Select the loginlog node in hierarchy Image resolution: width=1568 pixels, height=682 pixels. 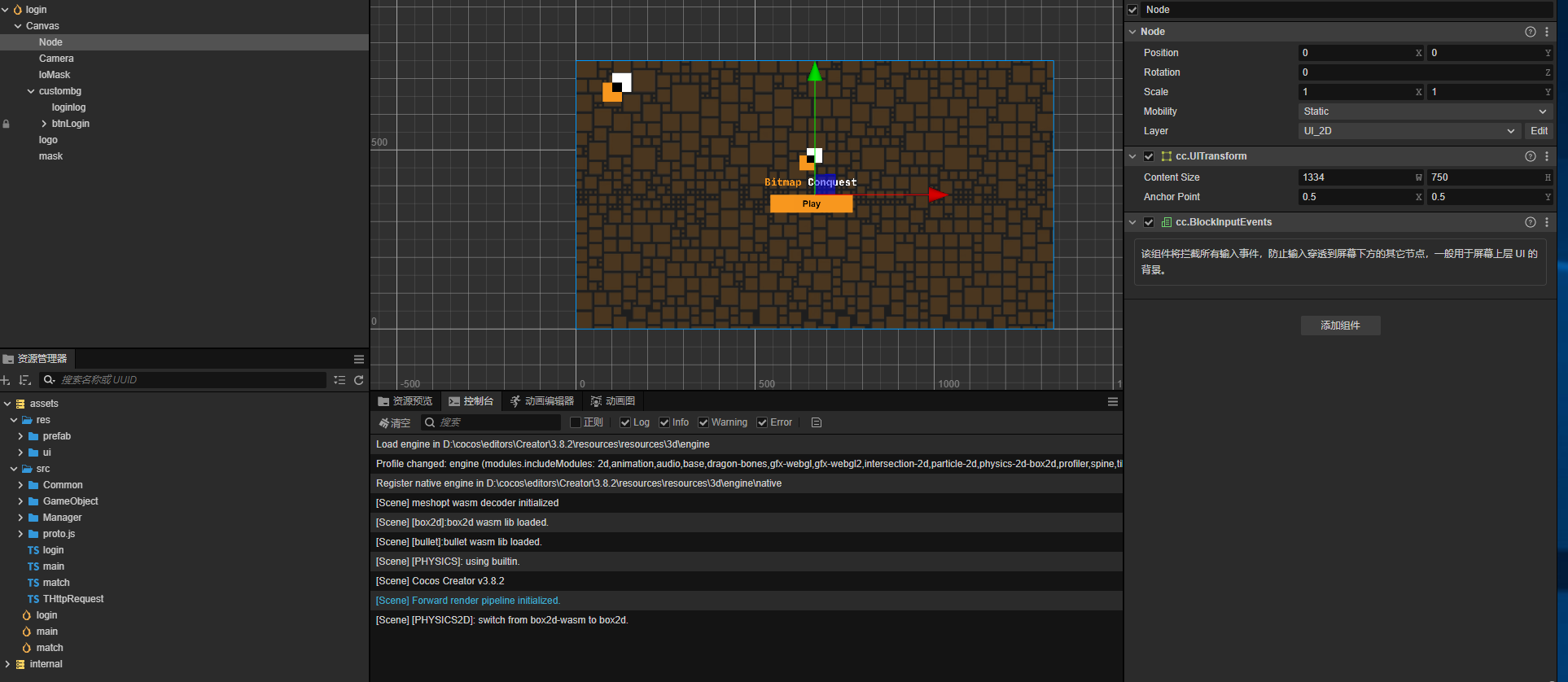pyautogui.click(x=68, y=107)
